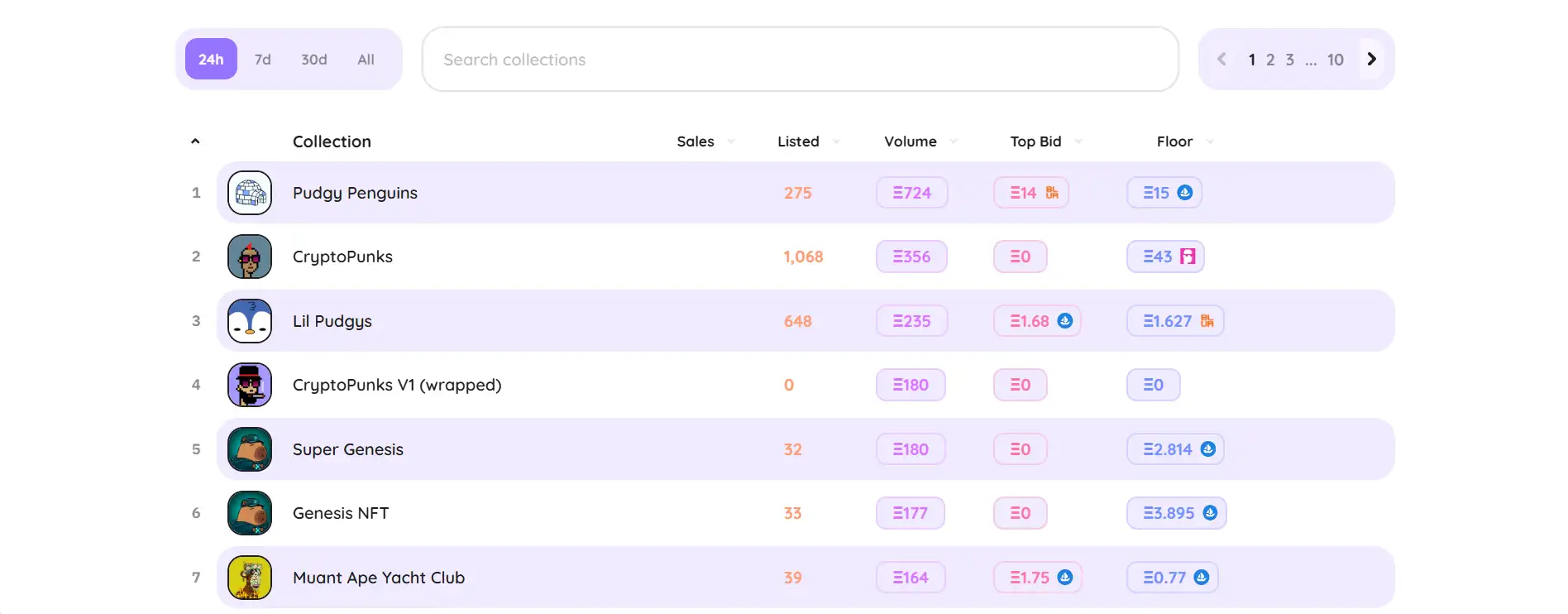Click the pink marketplace icon in CryptoPunks floor
1568x614 pixels.
pyautogui.click(x=1188, y=257)
